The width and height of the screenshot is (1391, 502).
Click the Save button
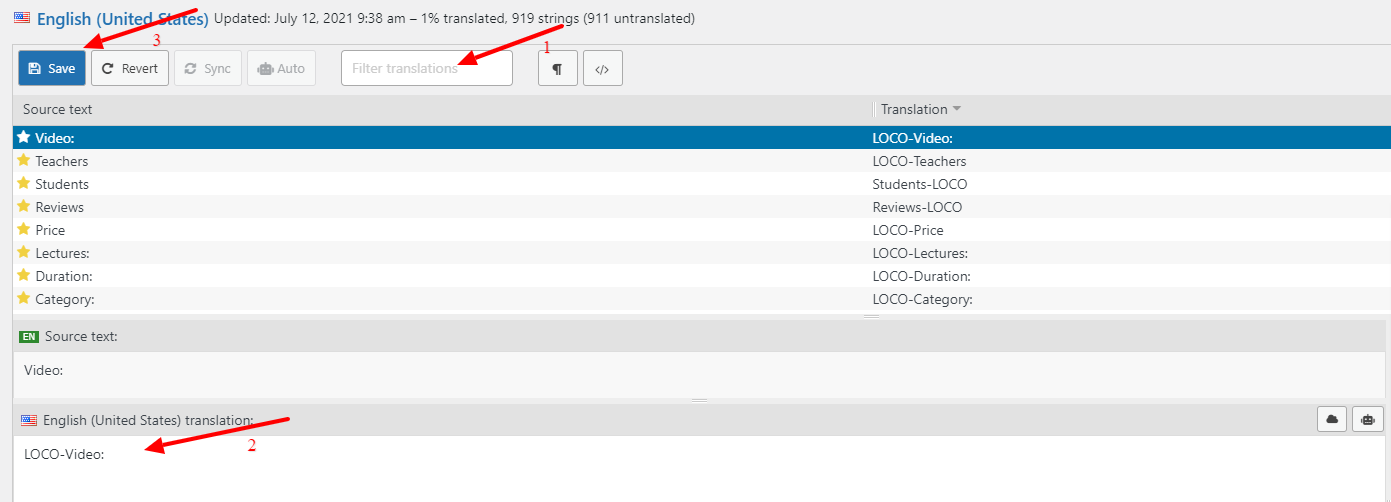(52, 69)
